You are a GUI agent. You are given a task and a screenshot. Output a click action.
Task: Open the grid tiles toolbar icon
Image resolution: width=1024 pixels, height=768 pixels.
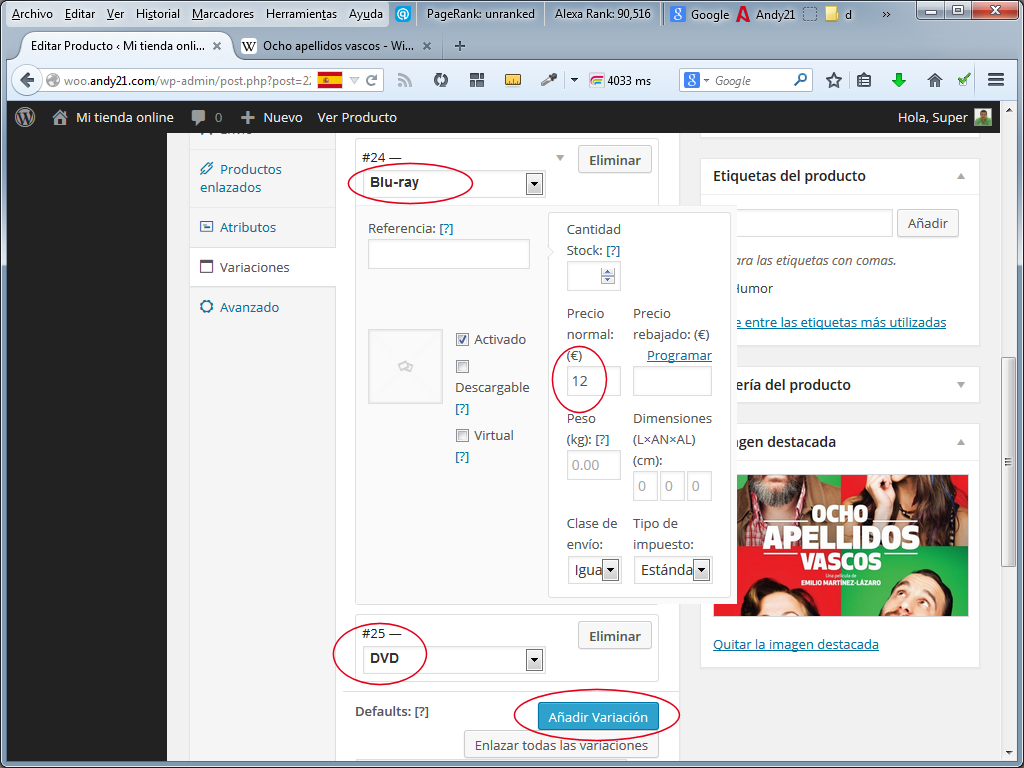tap(477, 80)
